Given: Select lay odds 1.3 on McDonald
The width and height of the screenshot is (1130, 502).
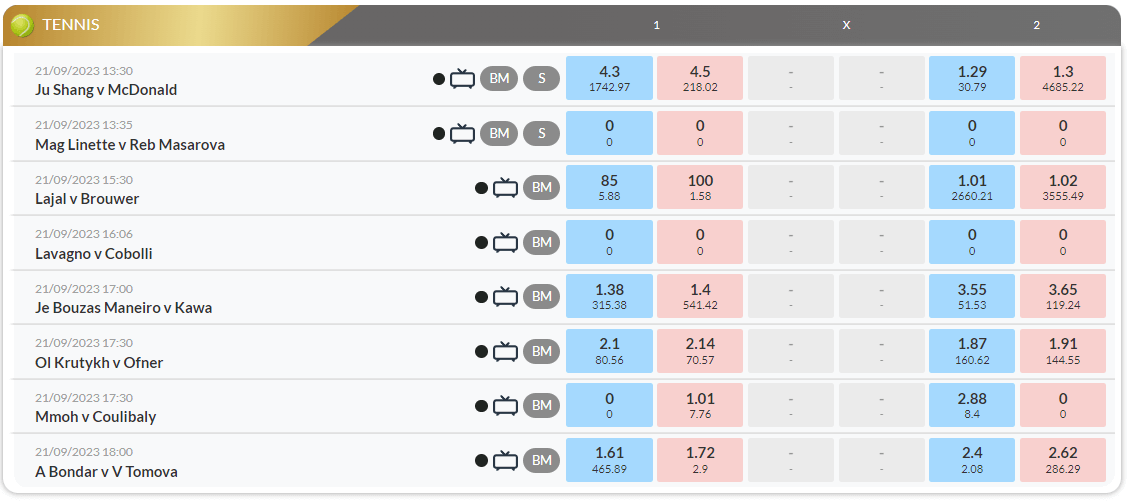Looking at the screenshot, I should click(1063, 79).
